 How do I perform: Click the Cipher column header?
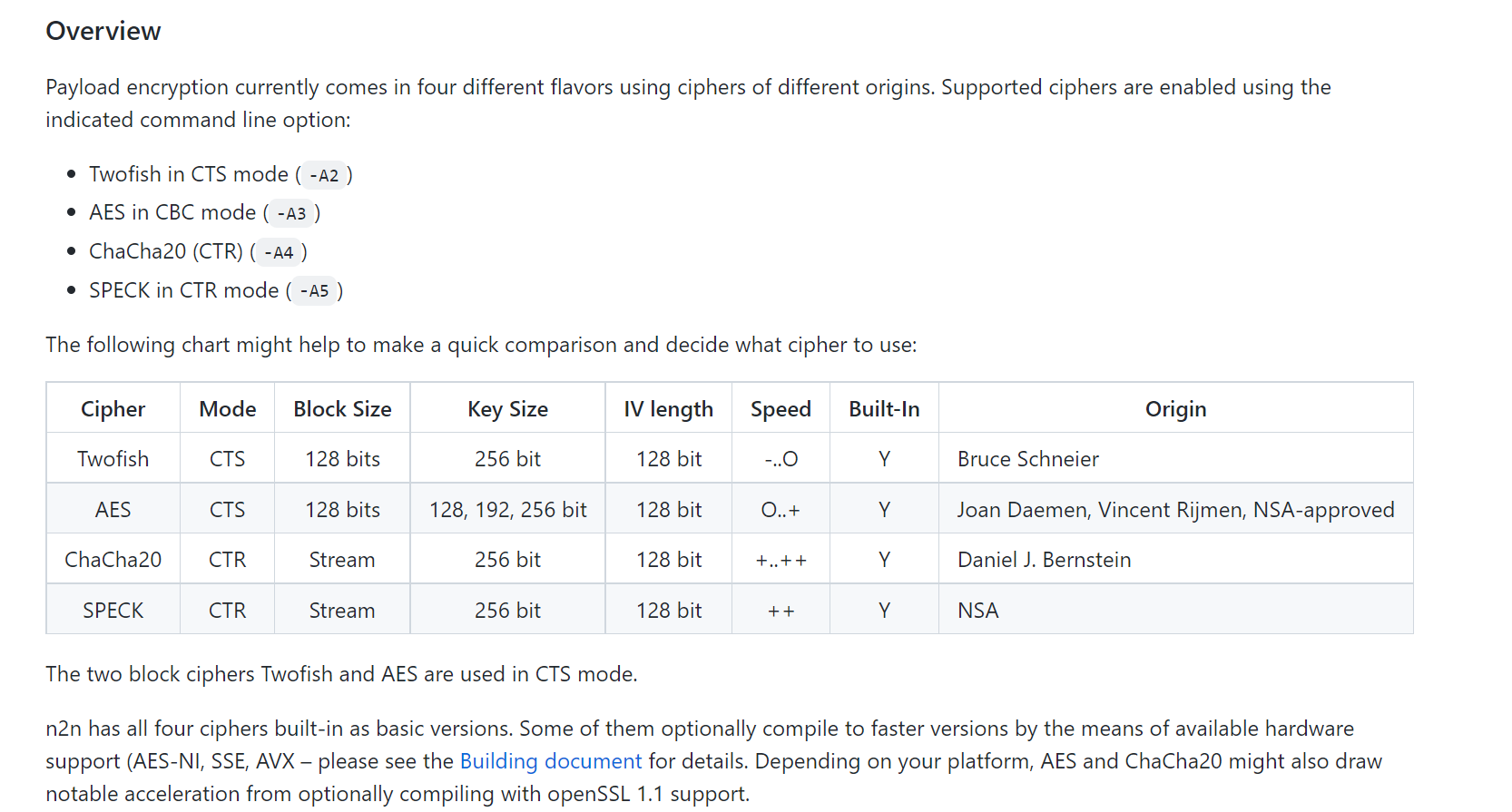[x=113, y=409]
